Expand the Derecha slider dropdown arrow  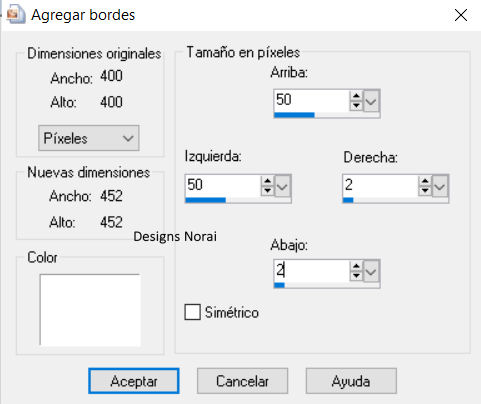(440, 186)
